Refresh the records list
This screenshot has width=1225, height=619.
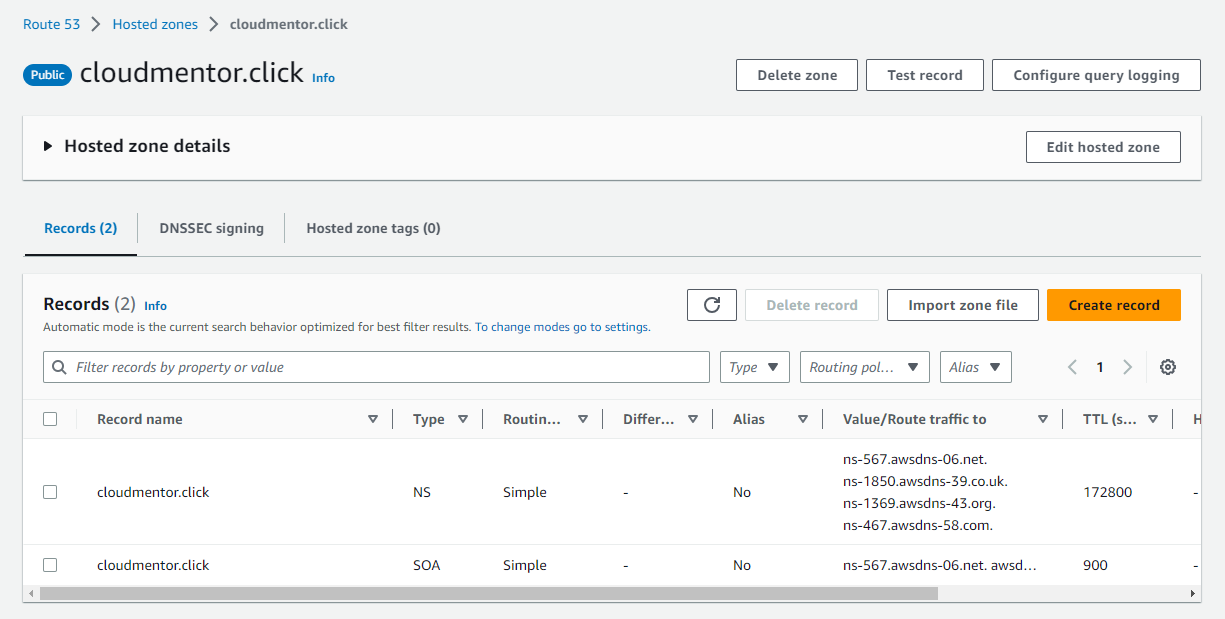click(712, 305)
